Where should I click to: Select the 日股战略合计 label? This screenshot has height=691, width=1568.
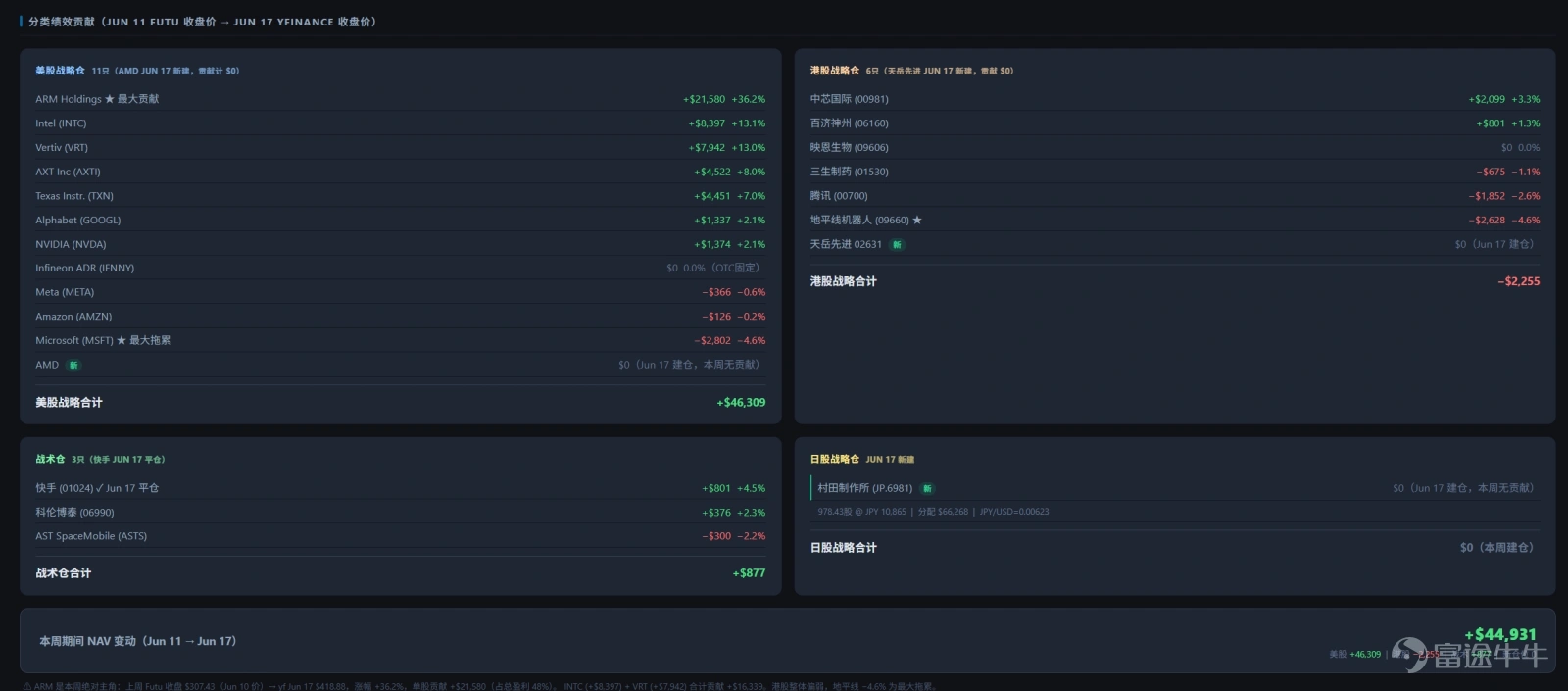coord(844,548)
